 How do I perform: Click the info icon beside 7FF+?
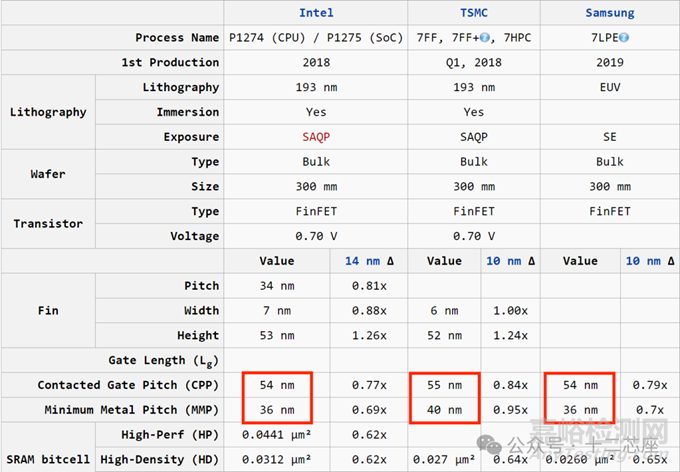484,38
